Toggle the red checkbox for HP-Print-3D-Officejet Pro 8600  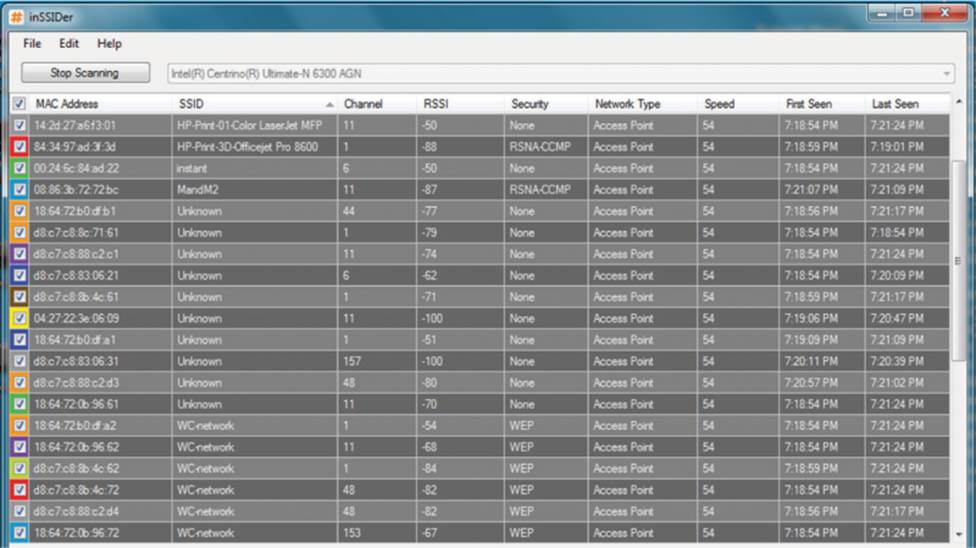click(x=20, y=147)
